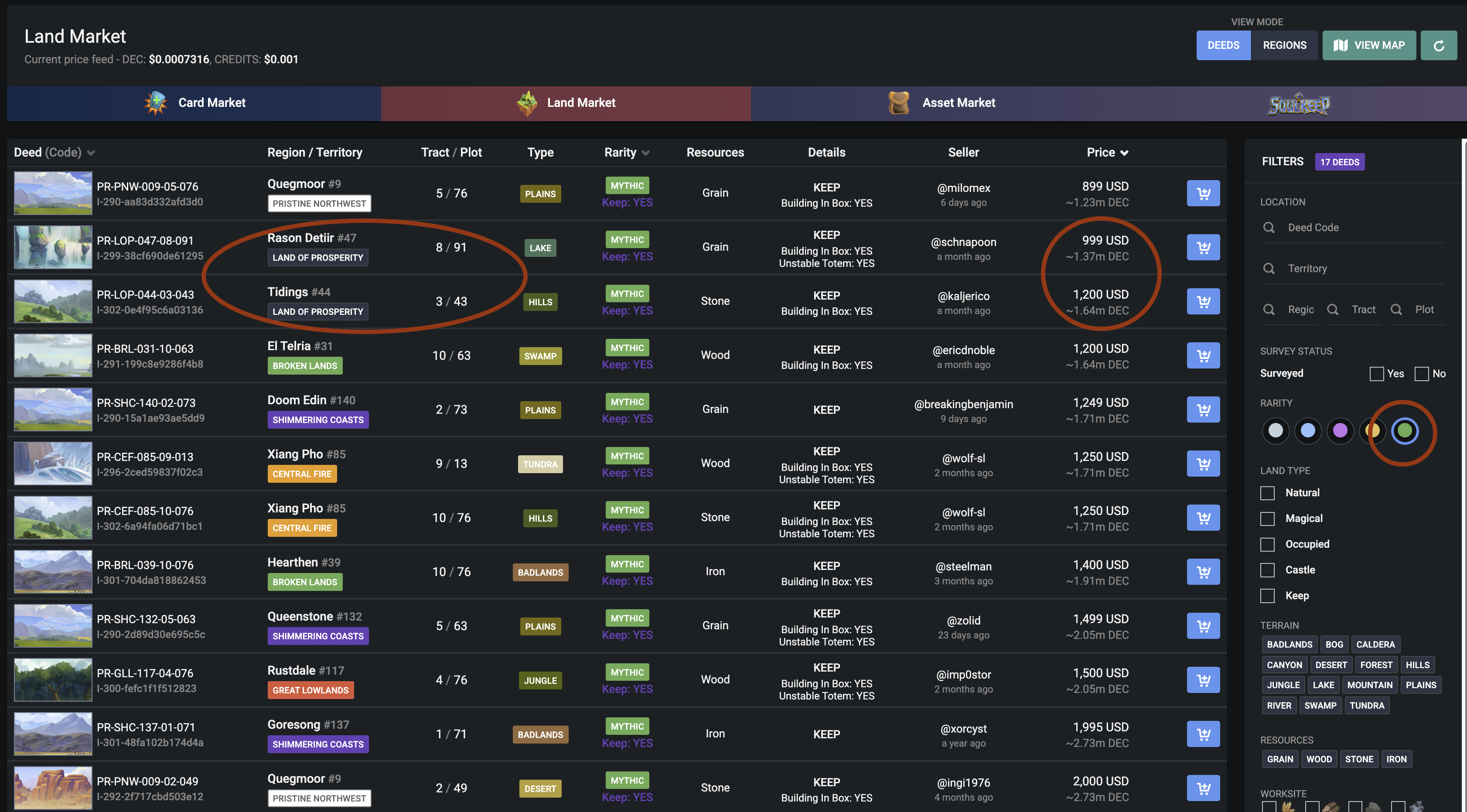Sort by Deed (Code) column arrow
Image resolution: width=1467 pixels, height=812 pixels.
click(x=91, y=153)
